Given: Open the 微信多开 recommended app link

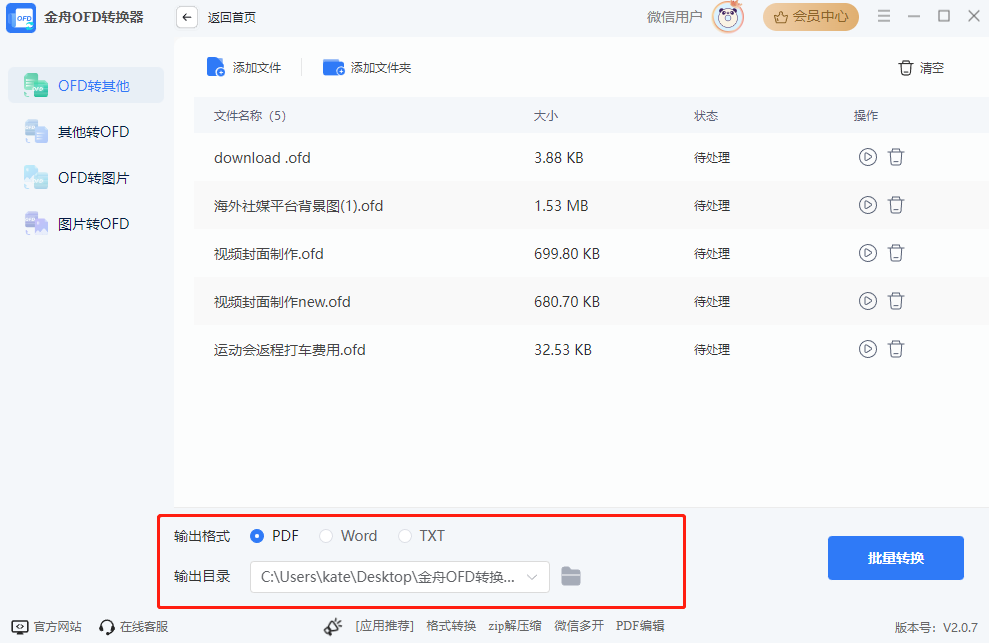Looking at the screenshot, I should click(x=579, y=626).
